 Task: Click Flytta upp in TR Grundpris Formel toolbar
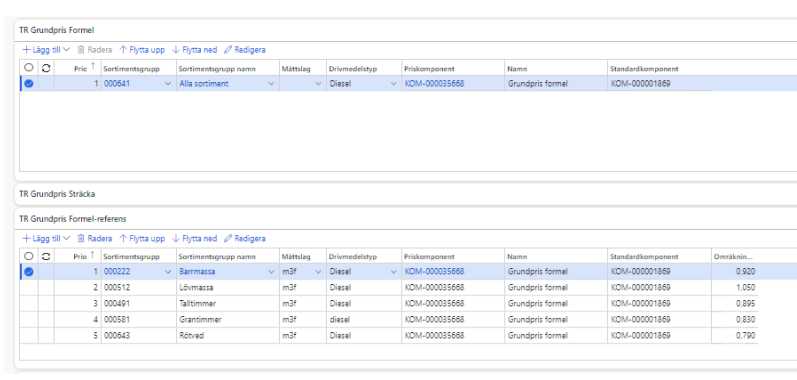142,50
